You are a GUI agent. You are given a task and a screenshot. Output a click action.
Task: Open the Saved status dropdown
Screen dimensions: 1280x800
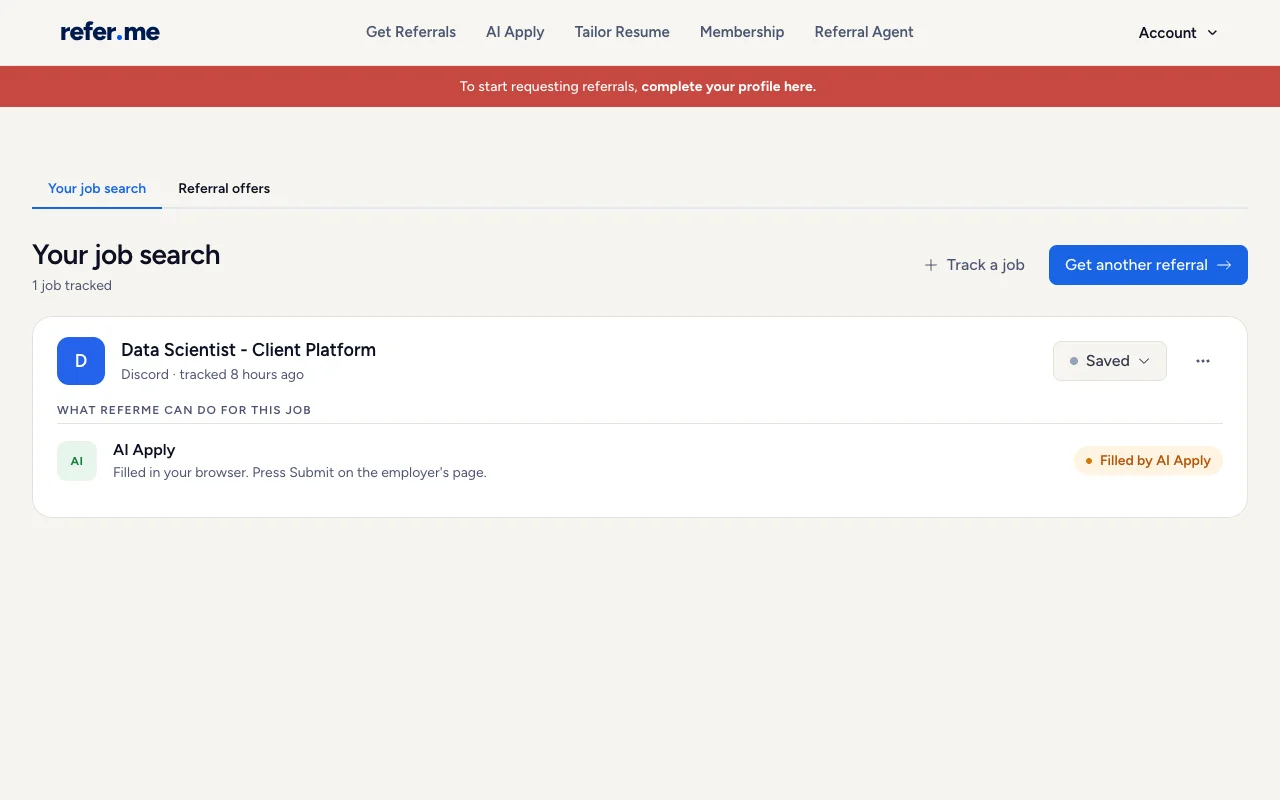point(1110,361)
